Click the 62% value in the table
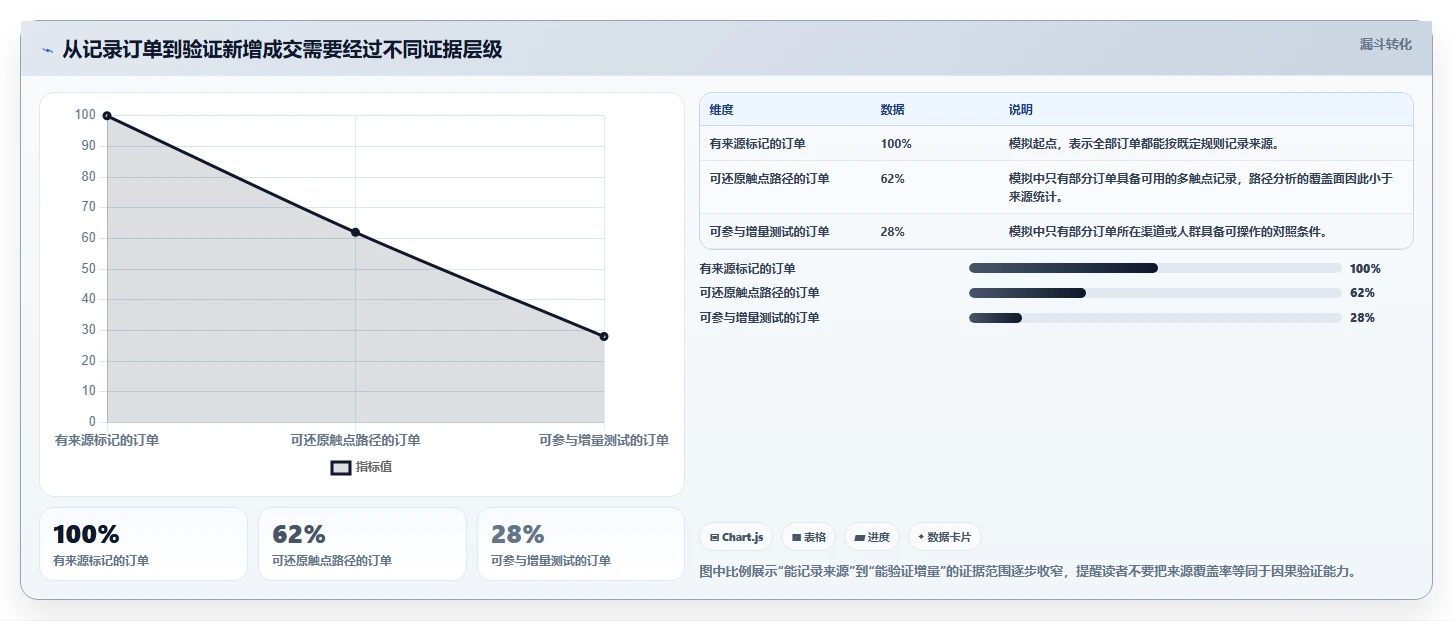1453x621 pixels. point(892,179)
